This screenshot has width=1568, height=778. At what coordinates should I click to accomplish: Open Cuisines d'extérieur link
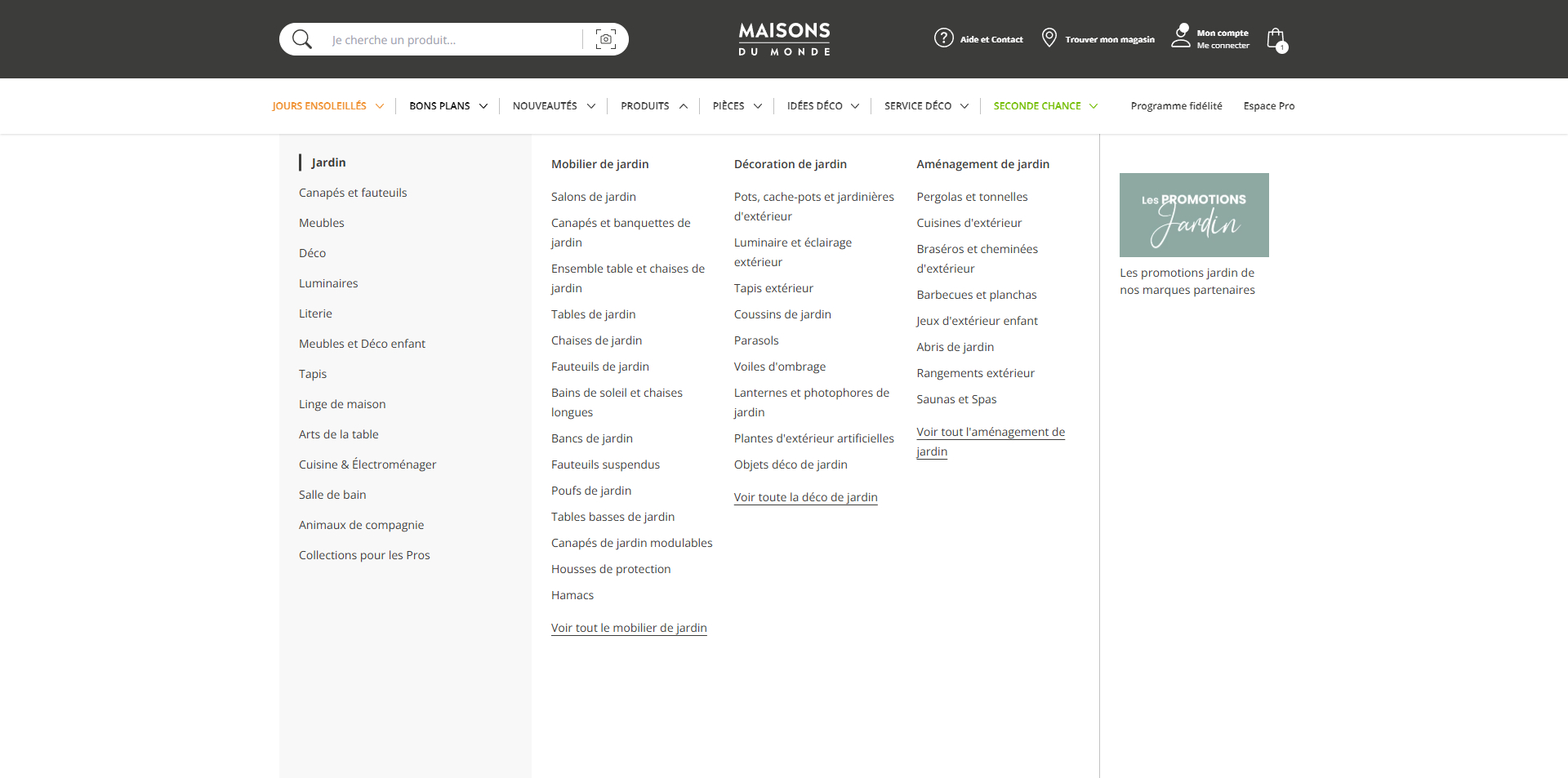(969, 223)
